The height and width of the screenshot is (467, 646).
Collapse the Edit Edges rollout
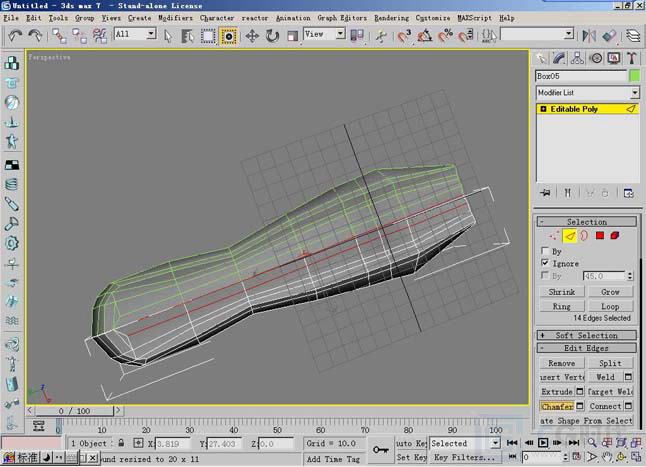click(586, 348)
